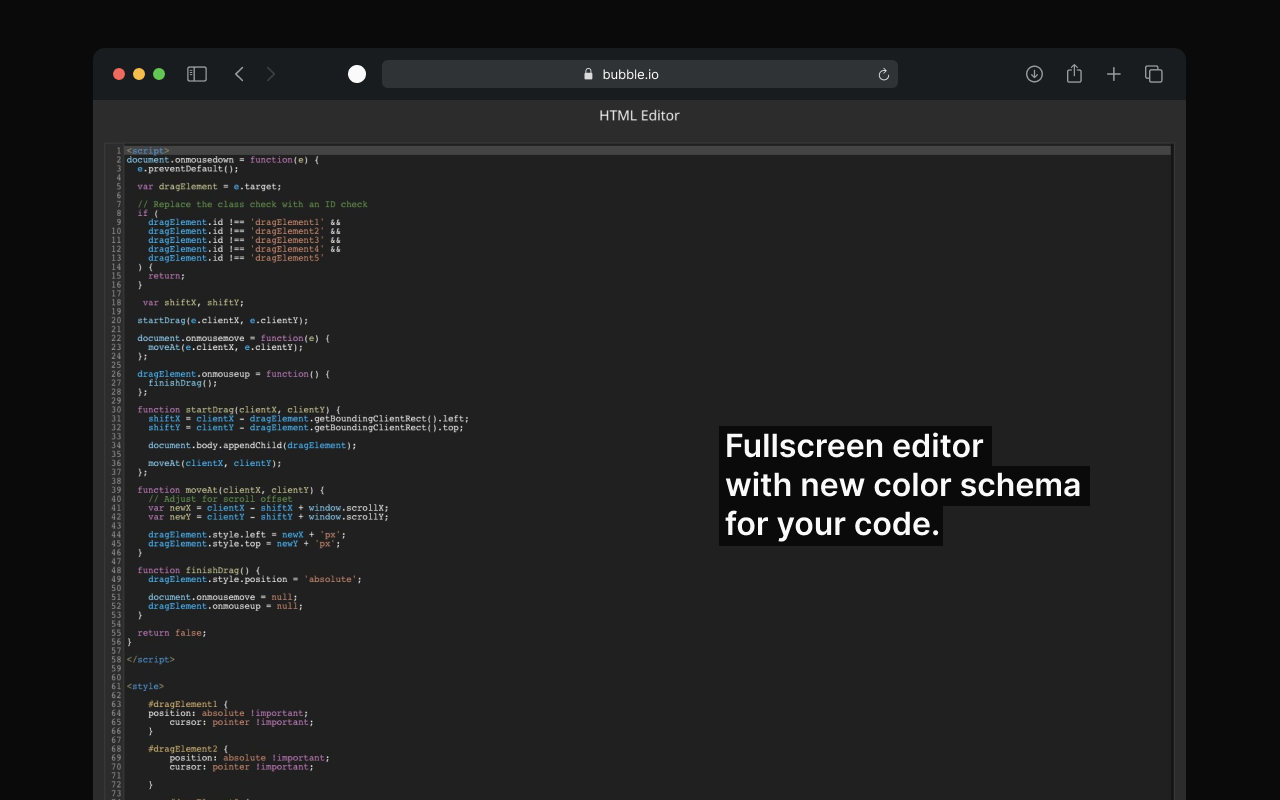Place cursor on document.onmousedown line

pyautogui.click(x=222, y=160)
